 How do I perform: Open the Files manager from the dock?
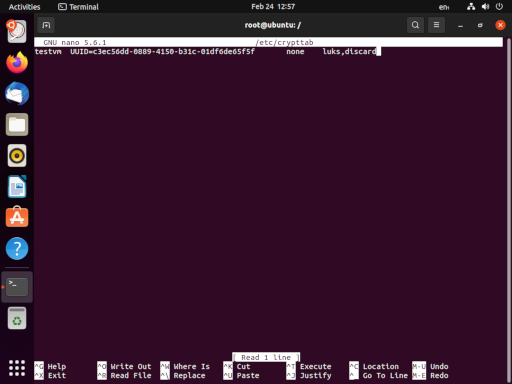click(x=17, y=124)
